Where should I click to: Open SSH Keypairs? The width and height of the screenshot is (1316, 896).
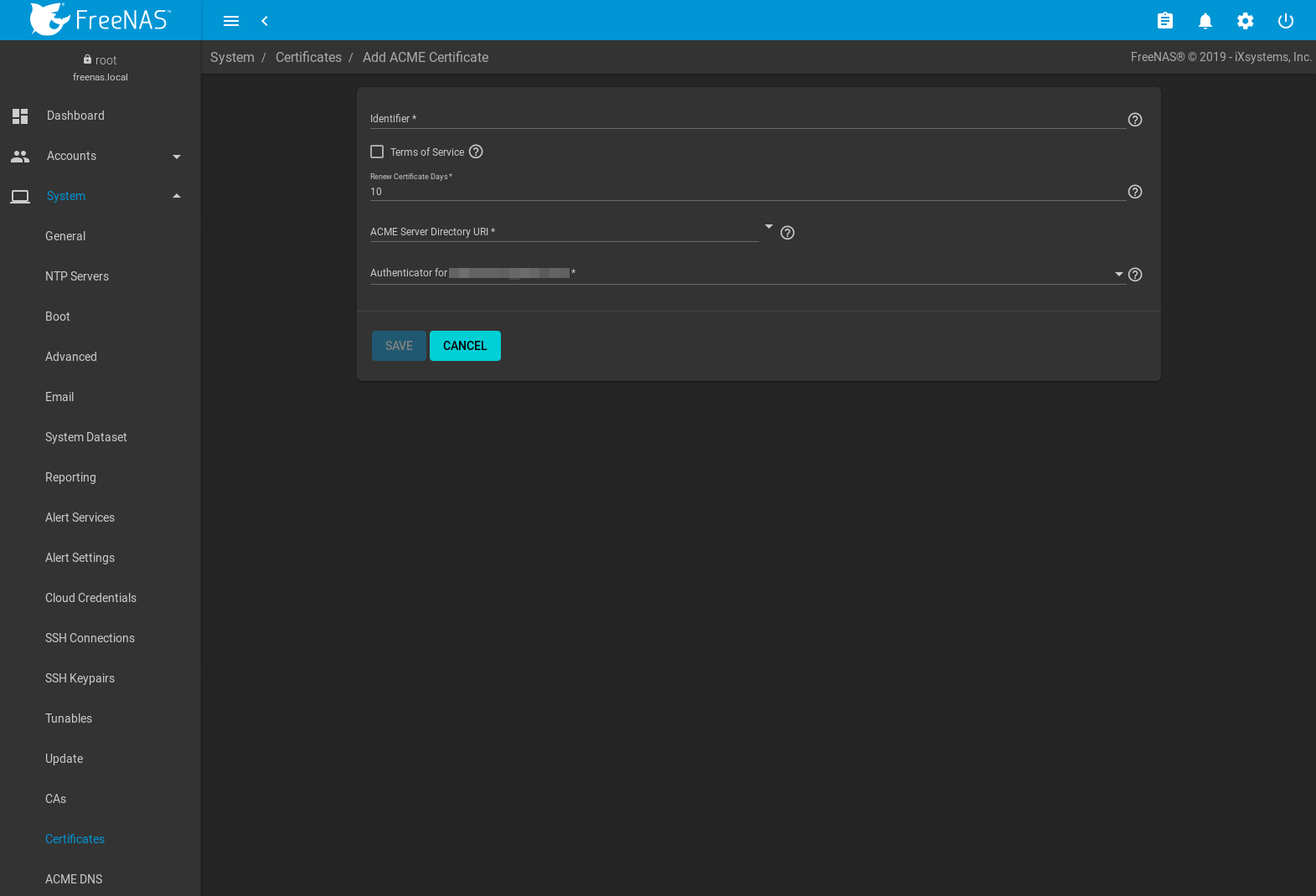(x=80, y=678)
